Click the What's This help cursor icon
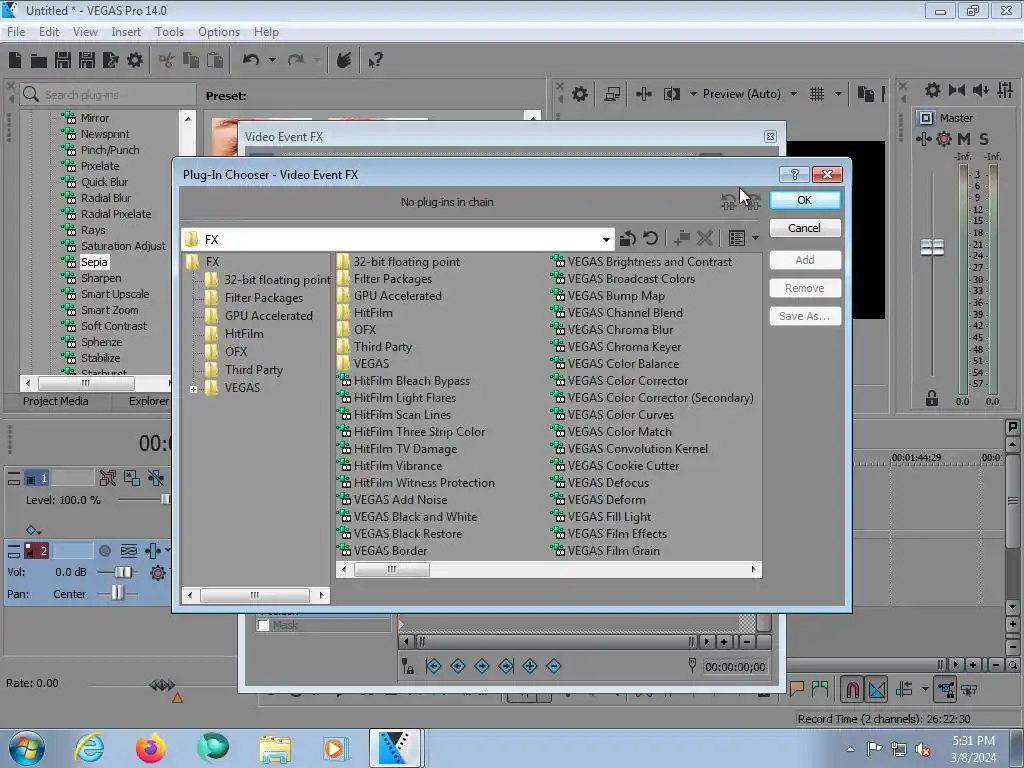This screenshot has width=1024, height=768. point(375,60)
